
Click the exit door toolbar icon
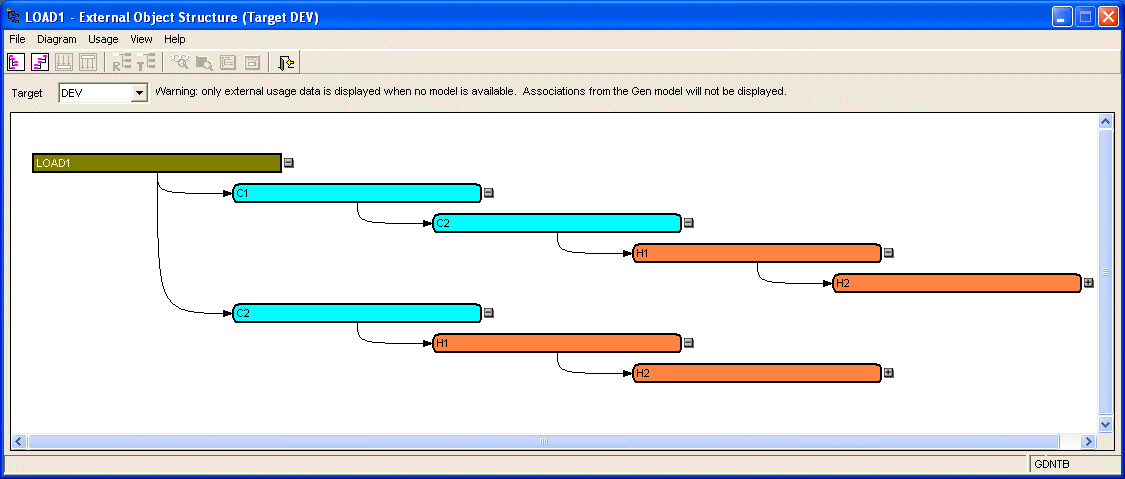[286, 62]
